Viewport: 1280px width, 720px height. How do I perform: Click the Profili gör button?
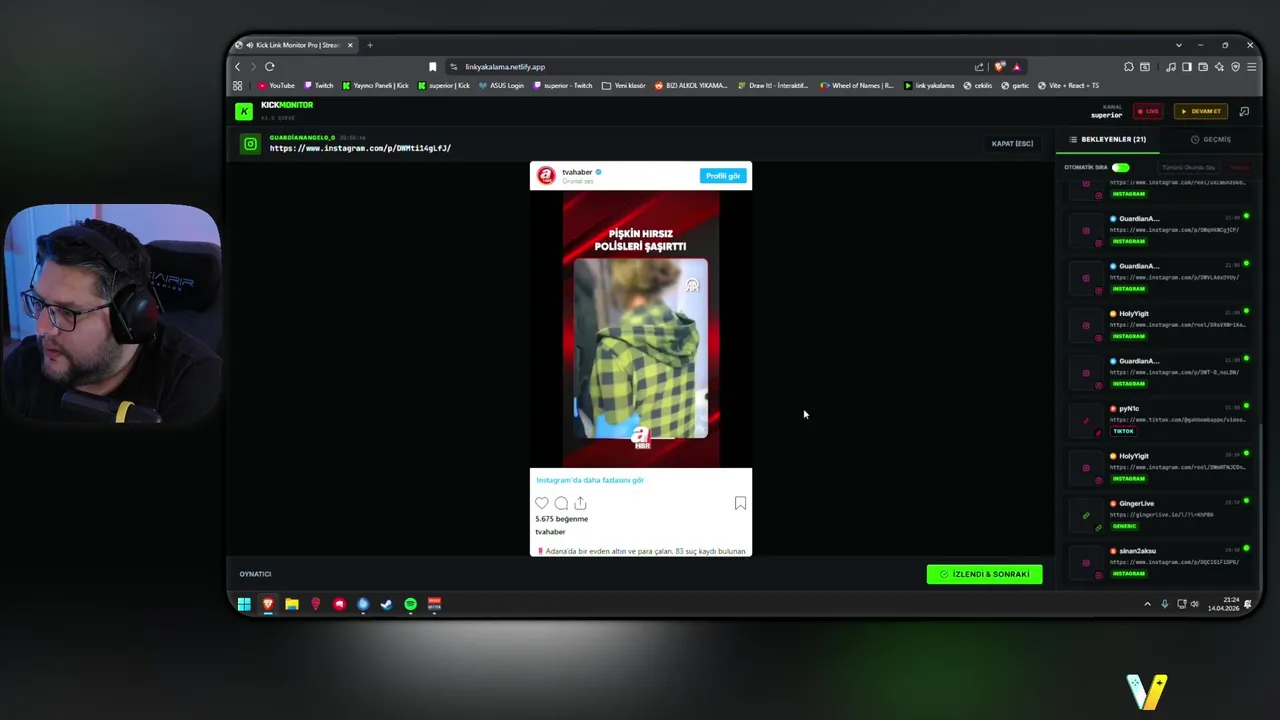pyautogui.click(x=723, y=176)
